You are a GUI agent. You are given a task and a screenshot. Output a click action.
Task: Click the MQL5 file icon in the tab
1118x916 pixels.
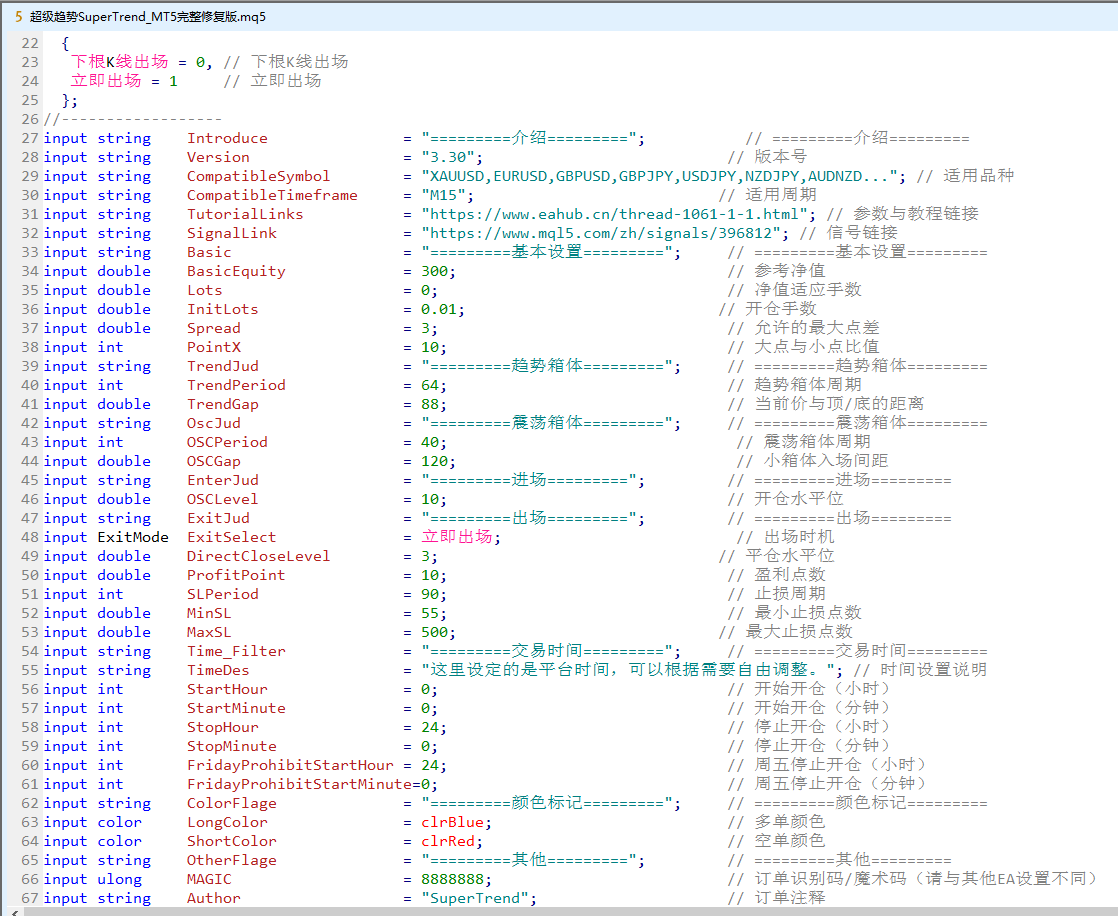19,16
